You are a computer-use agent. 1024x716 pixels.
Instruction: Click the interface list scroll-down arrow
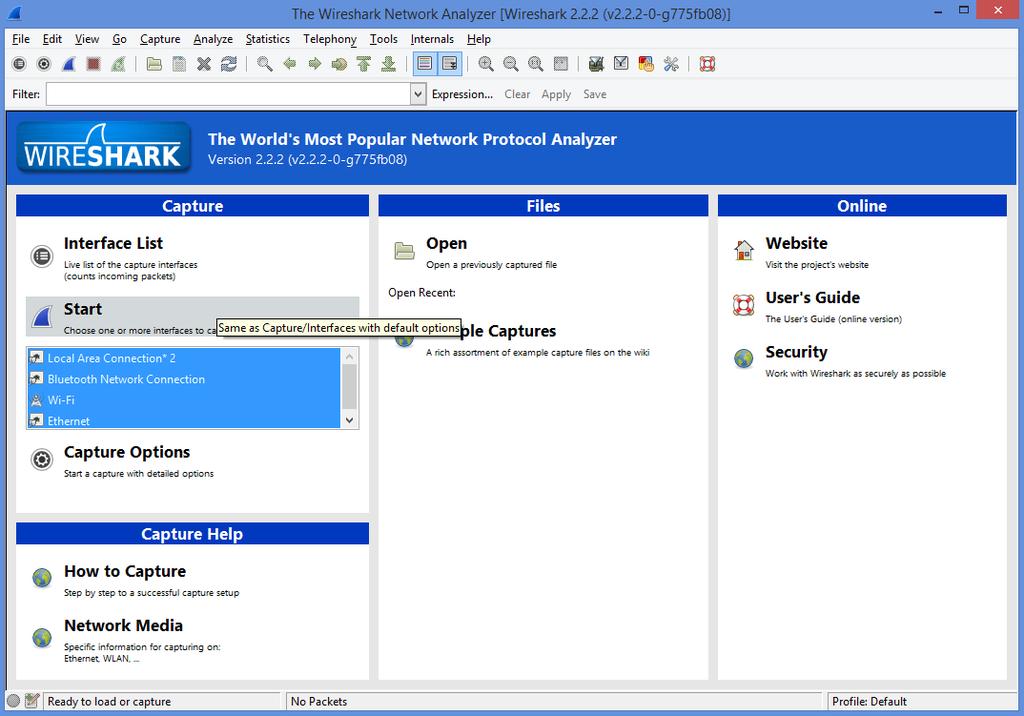point(349,420)
